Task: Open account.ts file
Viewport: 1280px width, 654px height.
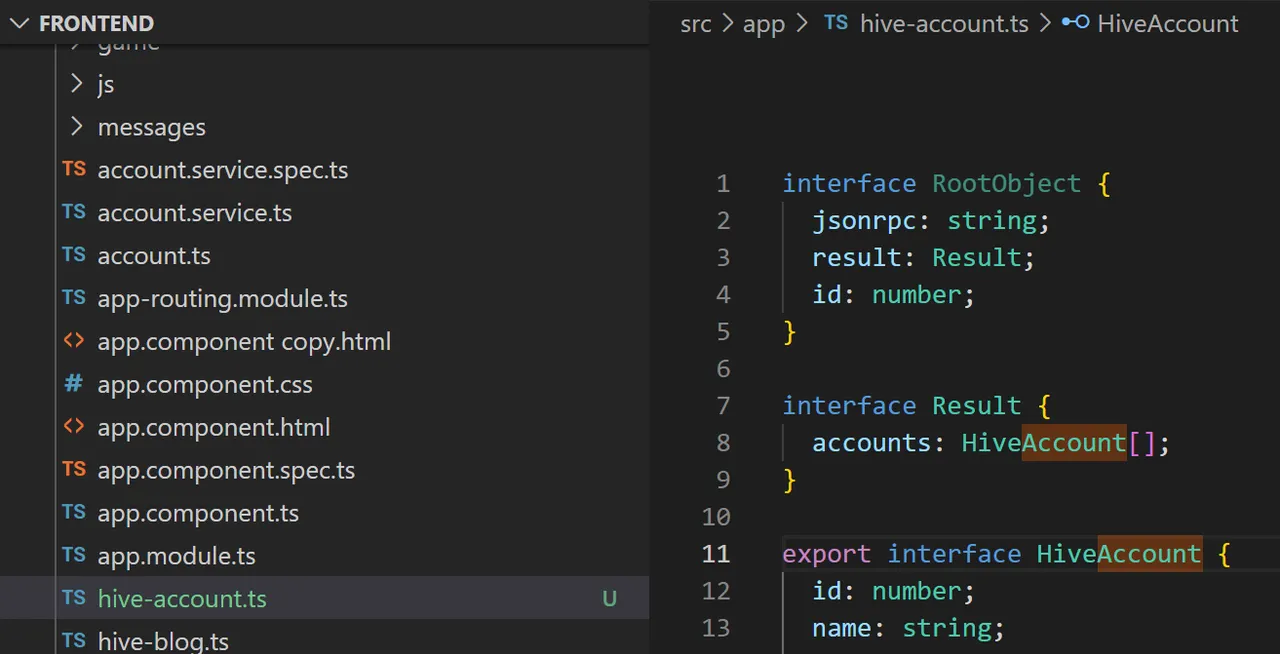Action: coord(154,256)
